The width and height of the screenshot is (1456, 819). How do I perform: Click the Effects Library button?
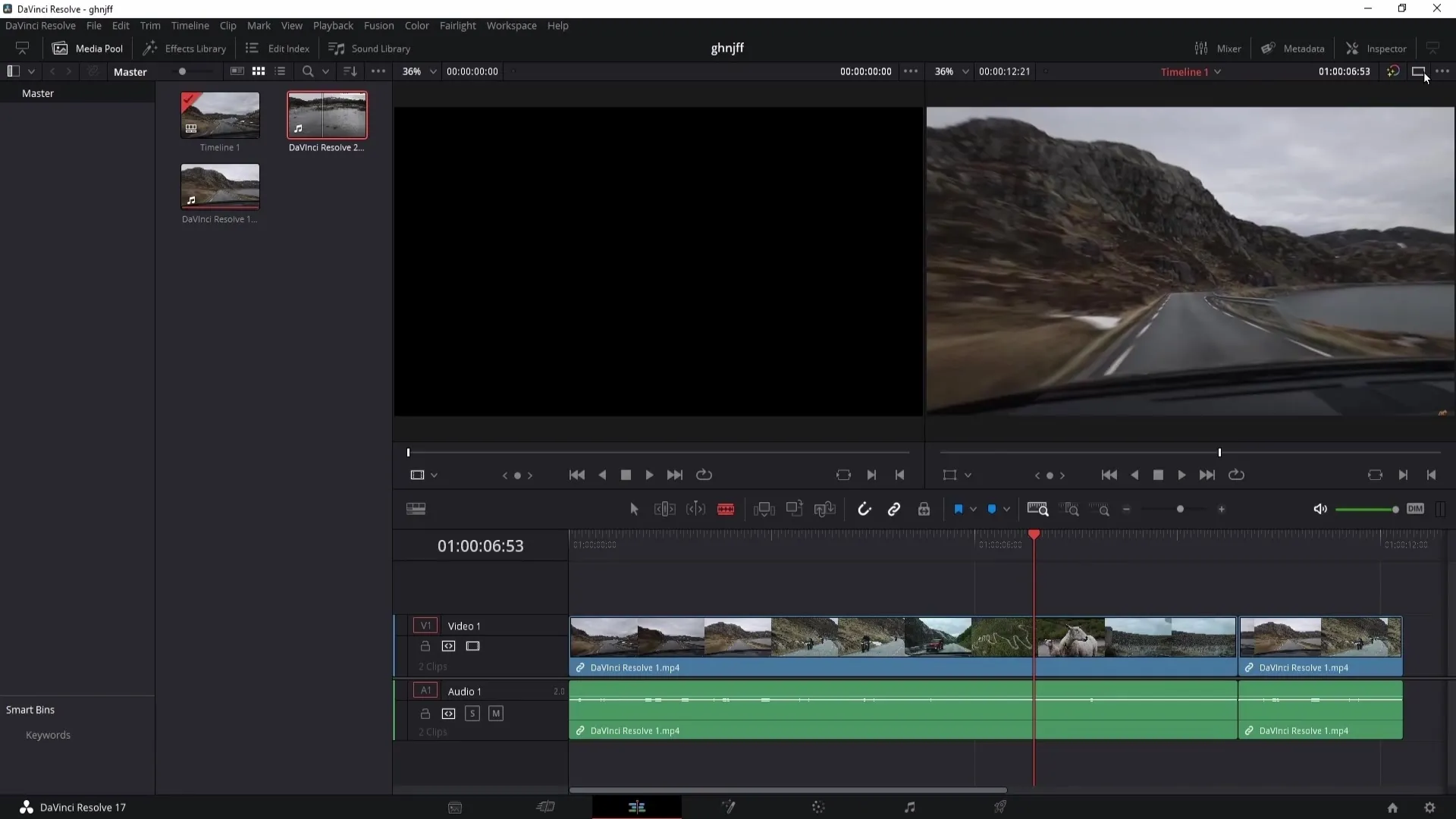pos(184,48)
